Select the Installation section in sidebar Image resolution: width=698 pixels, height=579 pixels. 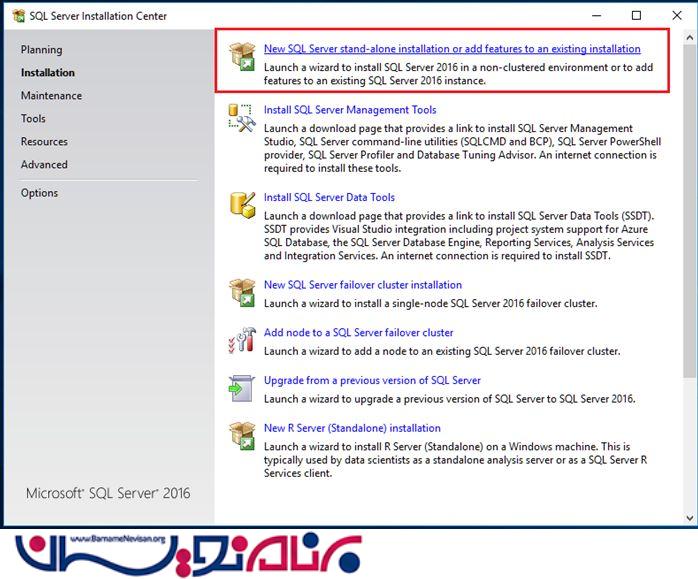(x=47, y=72)
